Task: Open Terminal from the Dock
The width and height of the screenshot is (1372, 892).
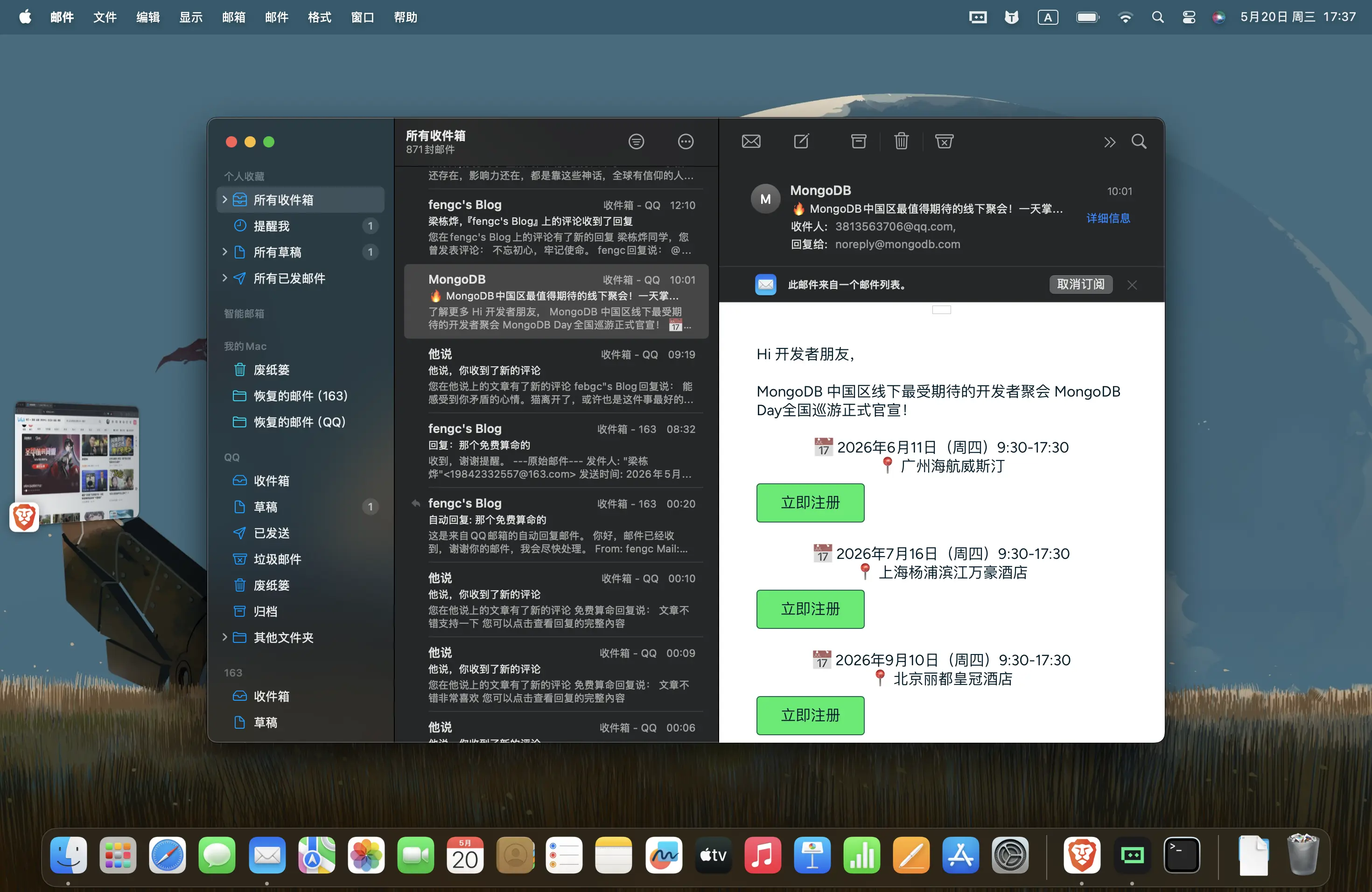Action: point(1181,855)
